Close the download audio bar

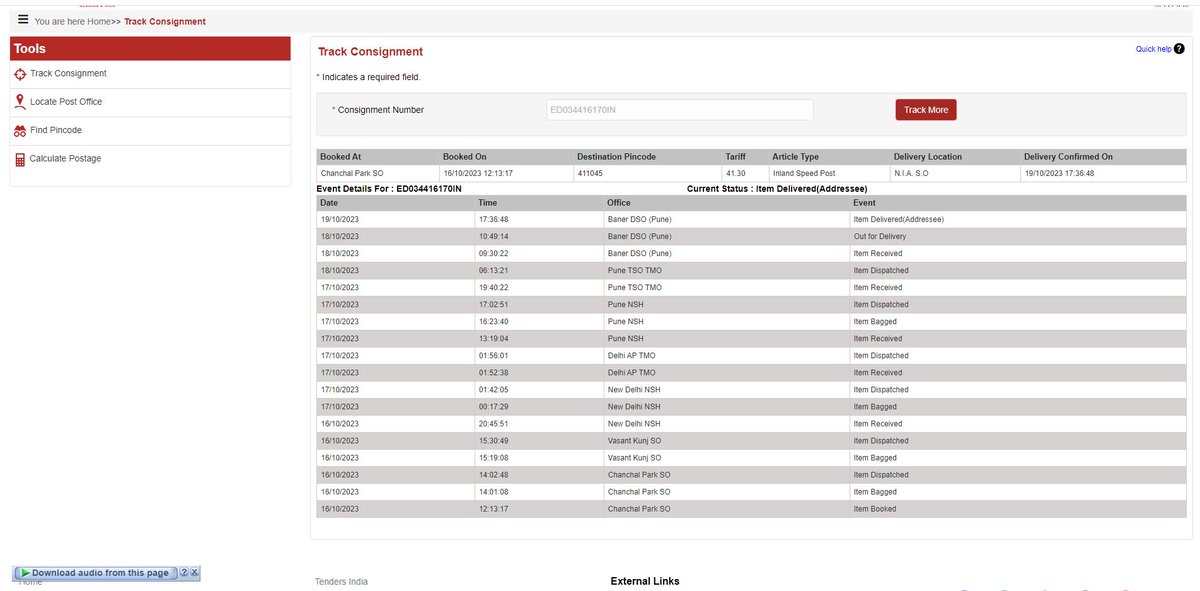point(195,573)
